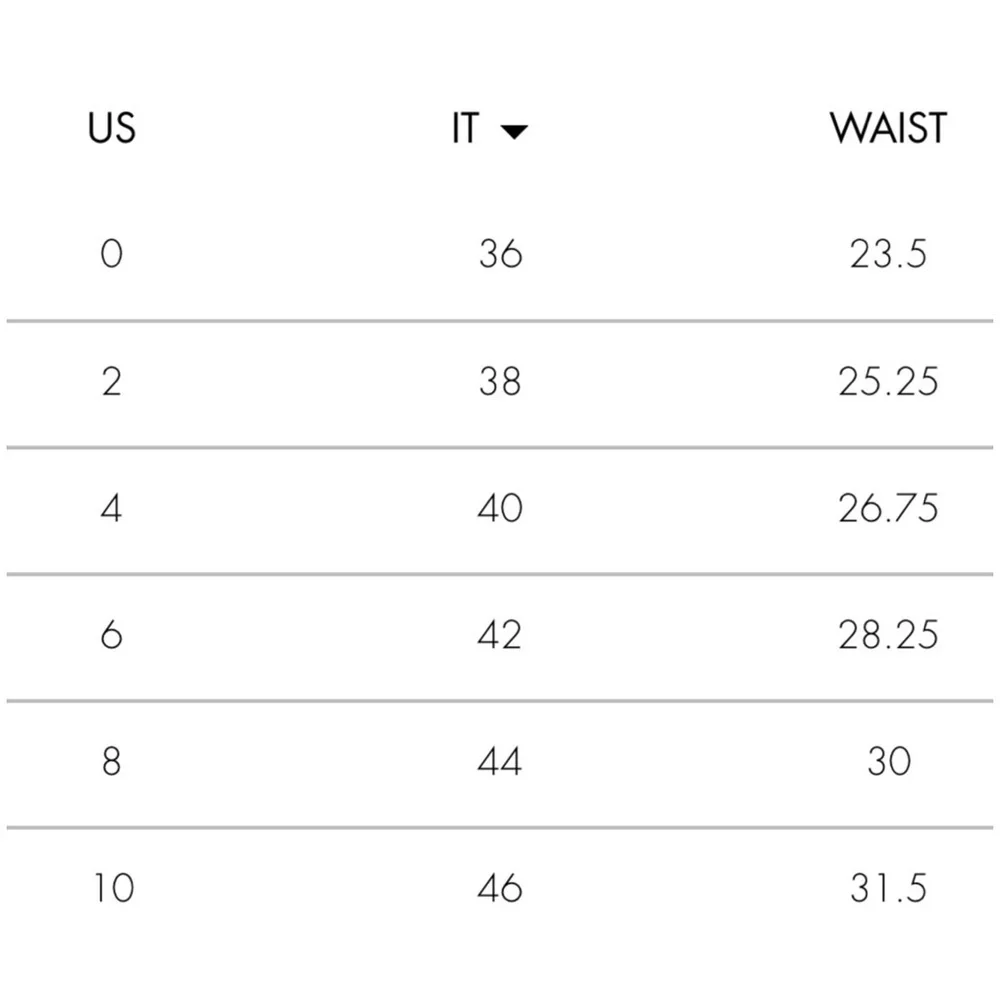
Task: Click the WAIST column header
Action: [888, 129]
